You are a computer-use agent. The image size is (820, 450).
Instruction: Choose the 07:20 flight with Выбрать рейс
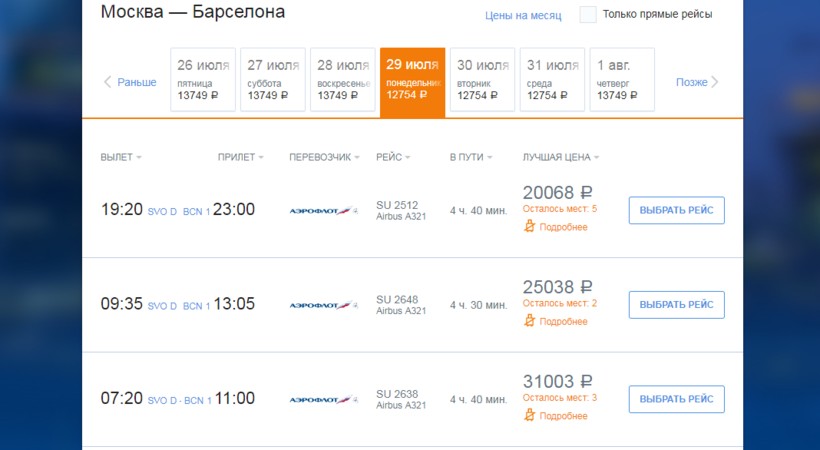tap(676, 399)
